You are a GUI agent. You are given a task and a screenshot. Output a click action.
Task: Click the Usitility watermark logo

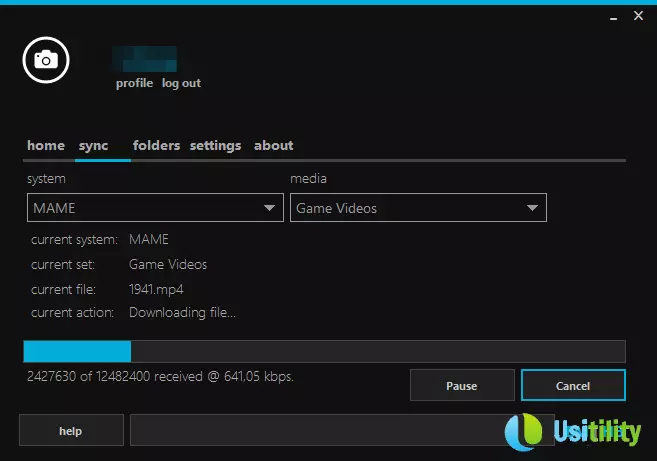point(573,431)
